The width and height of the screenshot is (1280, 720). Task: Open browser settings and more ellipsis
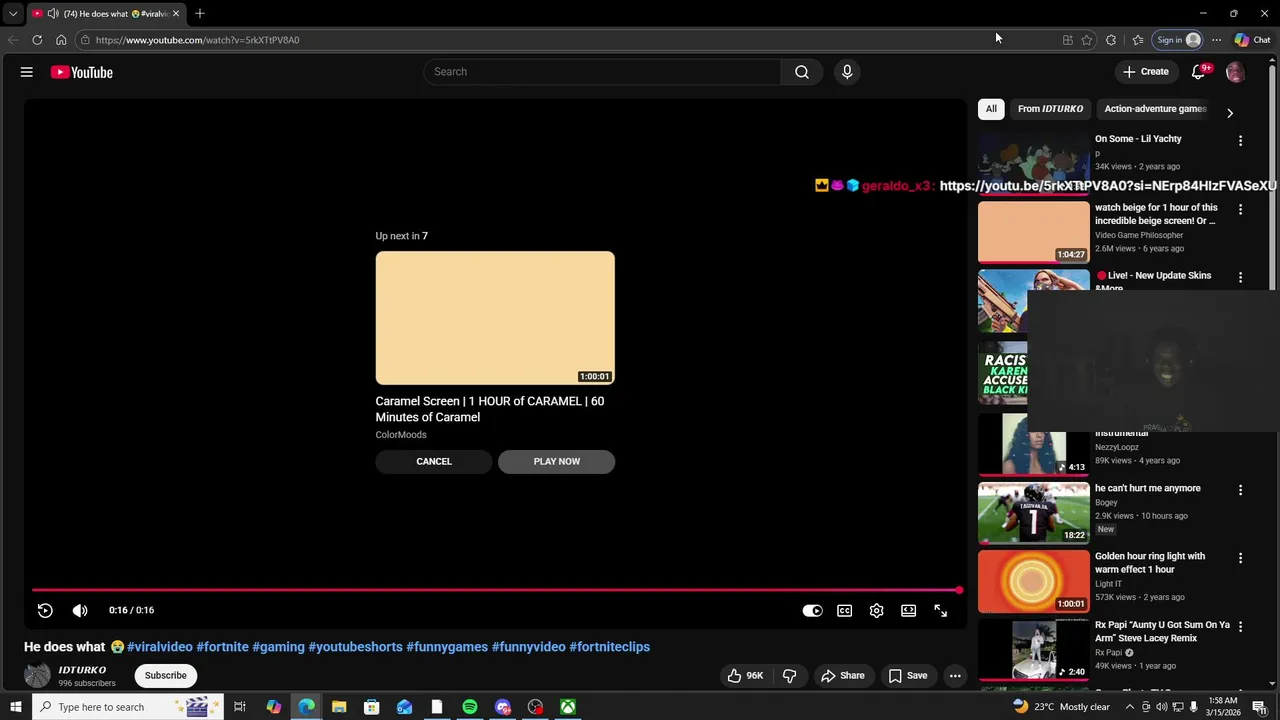pyautogui.click(x=1216, y=40)
